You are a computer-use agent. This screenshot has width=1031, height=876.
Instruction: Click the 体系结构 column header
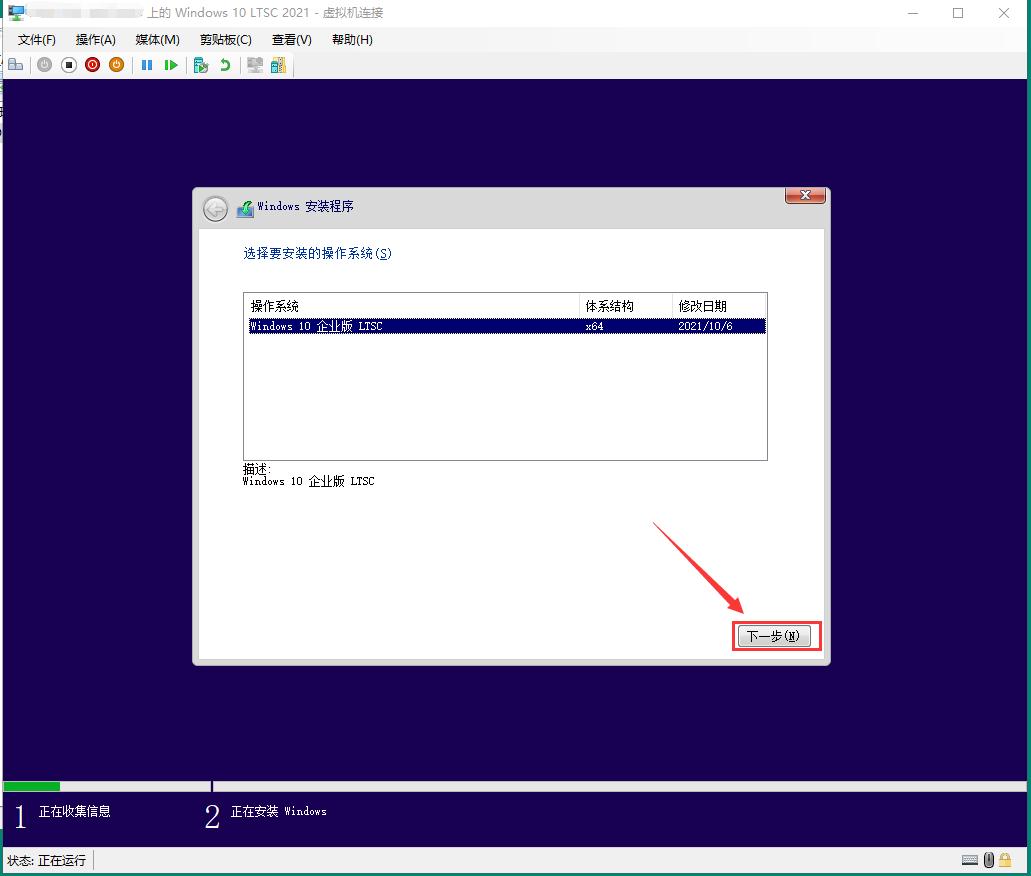(626, 306)
